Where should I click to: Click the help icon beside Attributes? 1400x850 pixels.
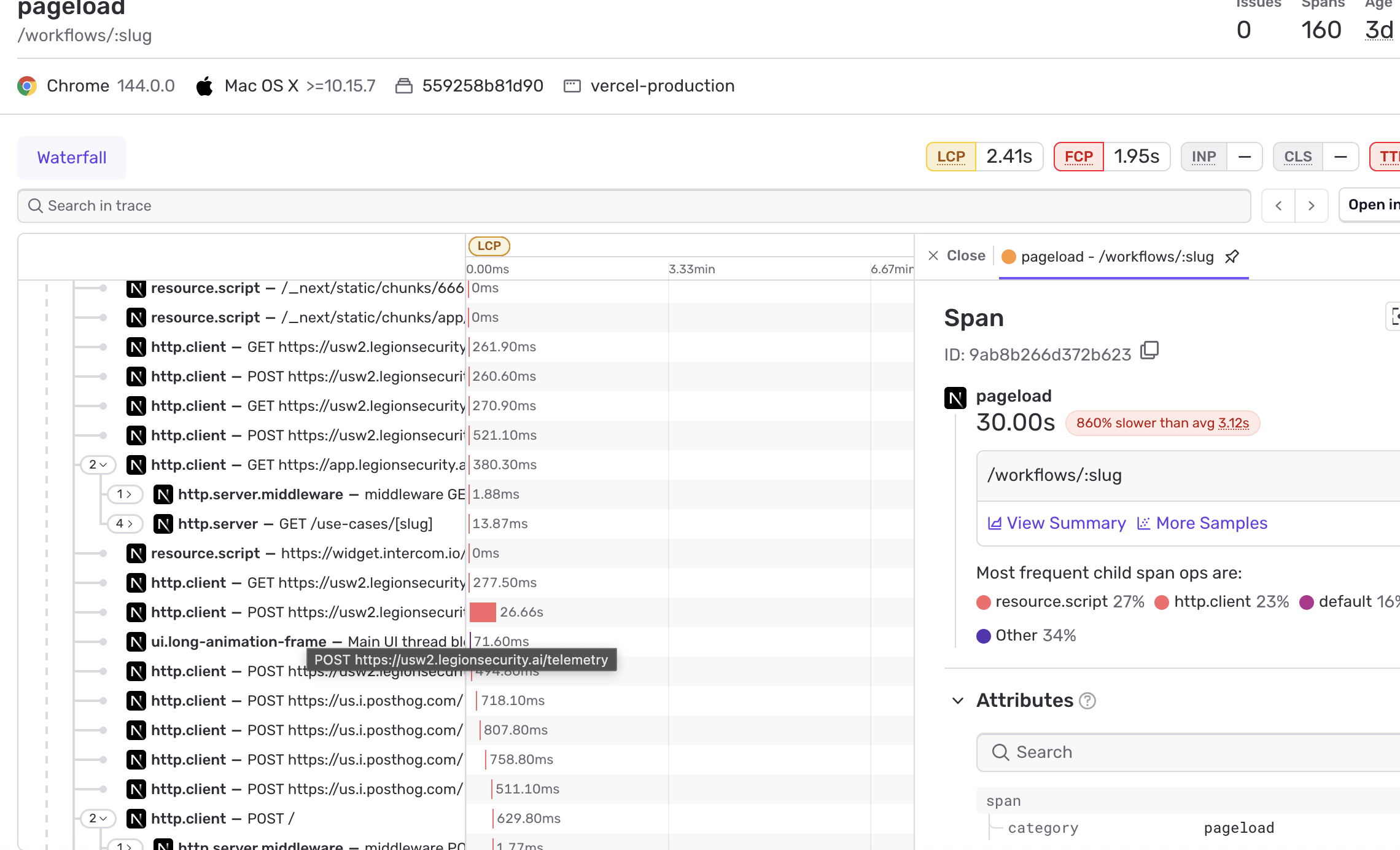point(1087,701)
